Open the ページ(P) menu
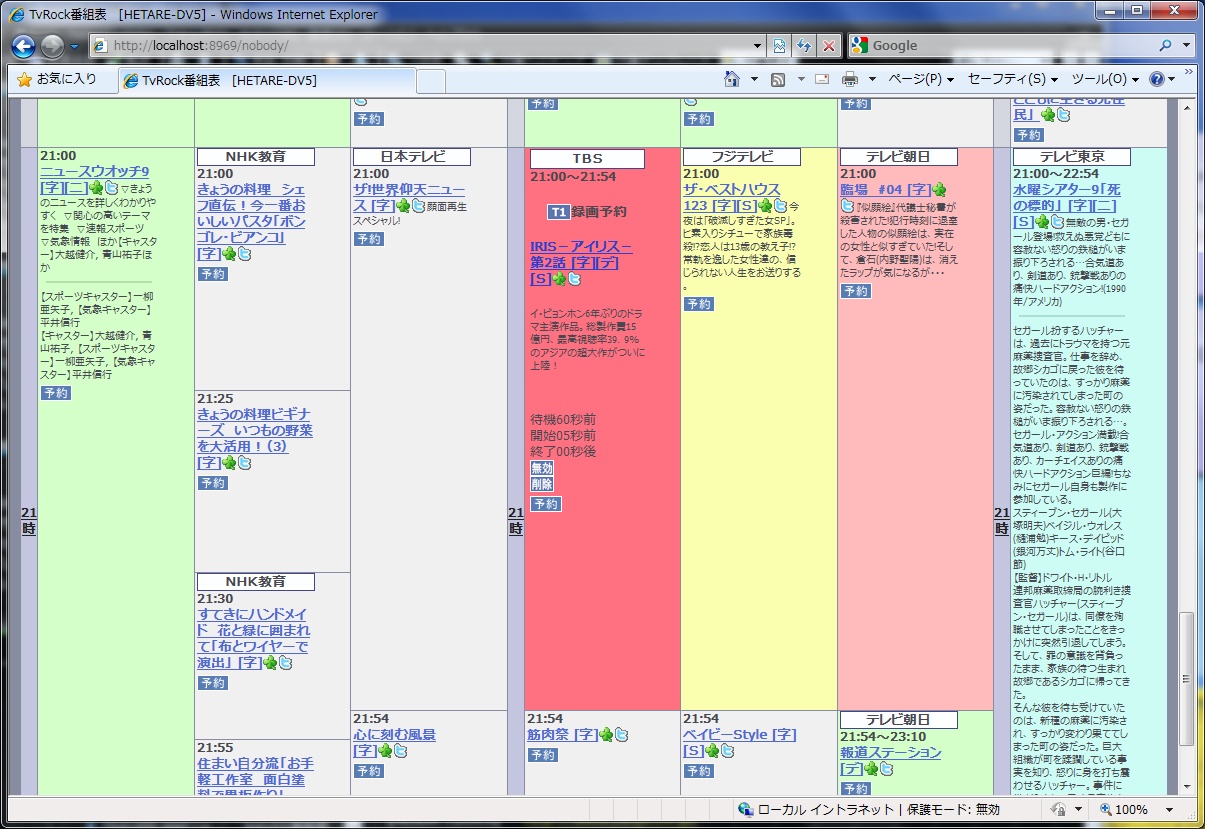This screenshot has width=1205, height=829. 921,79
